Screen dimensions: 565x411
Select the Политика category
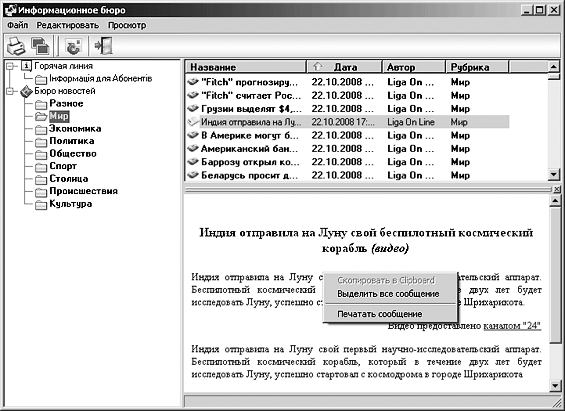(x=72, y=141)
